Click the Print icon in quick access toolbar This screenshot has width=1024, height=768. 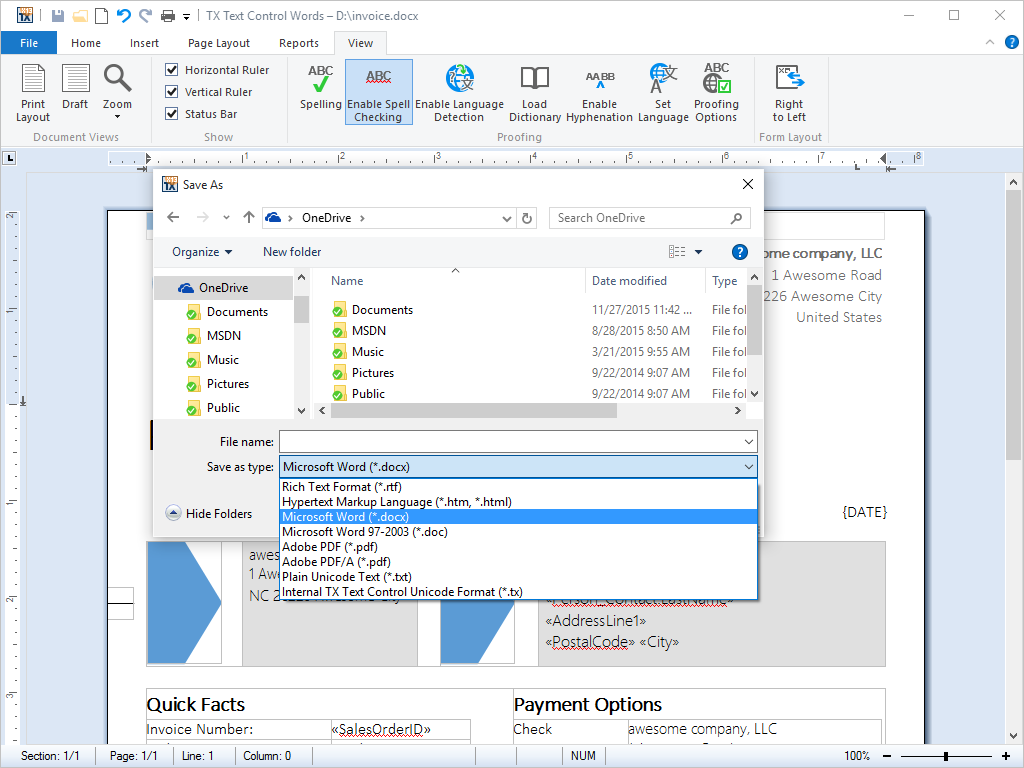[168, 16]
